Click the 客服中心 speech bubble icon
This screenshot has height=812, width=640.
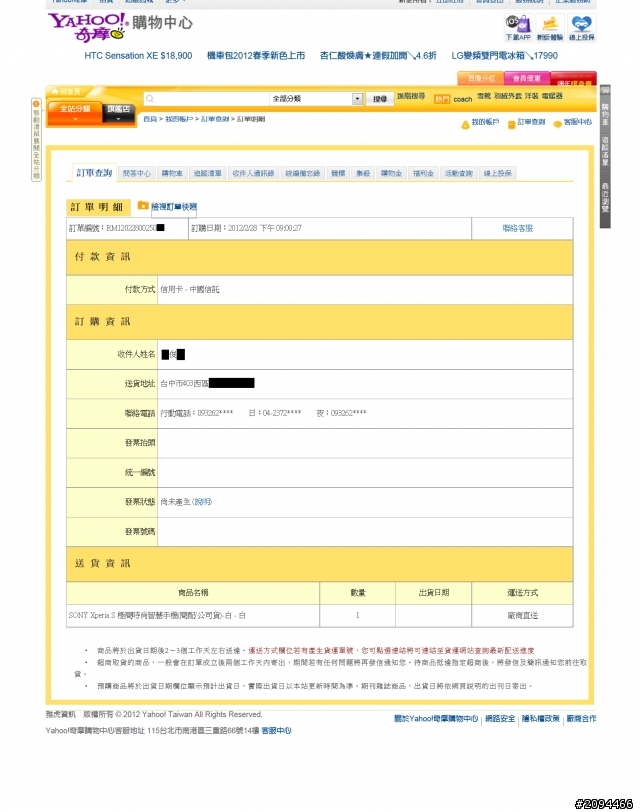(x=557, y=124)
